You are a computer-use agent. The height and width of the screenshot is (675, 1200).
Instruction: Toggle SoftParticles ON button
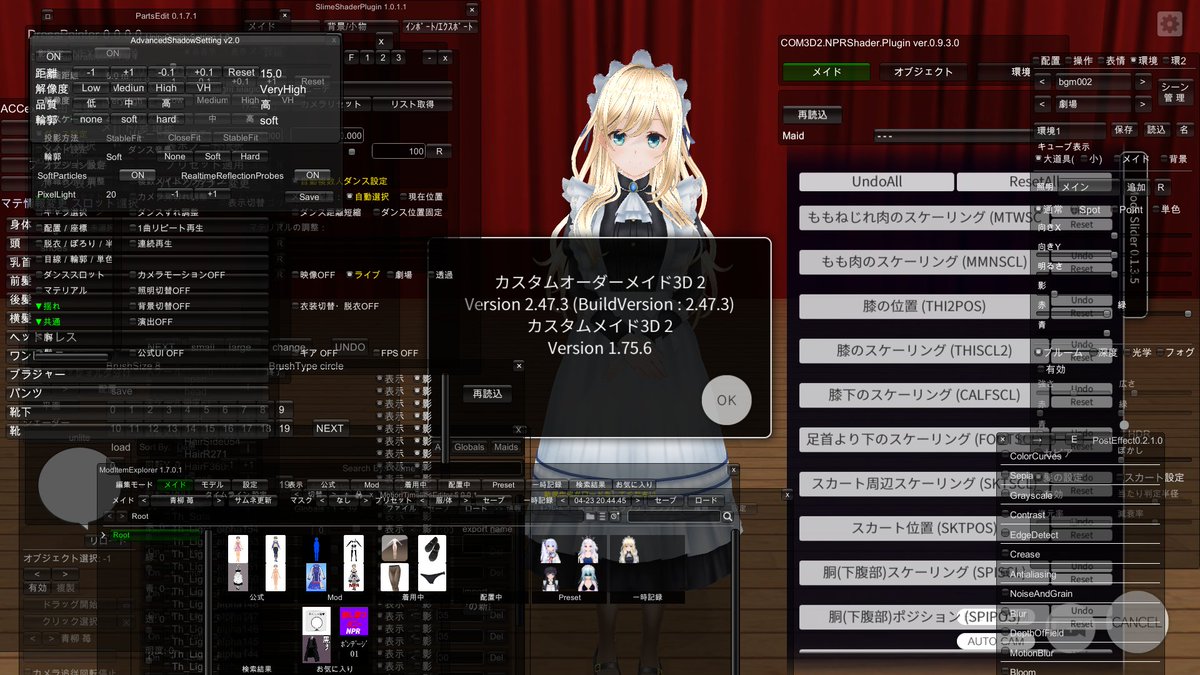click(137, 175)
